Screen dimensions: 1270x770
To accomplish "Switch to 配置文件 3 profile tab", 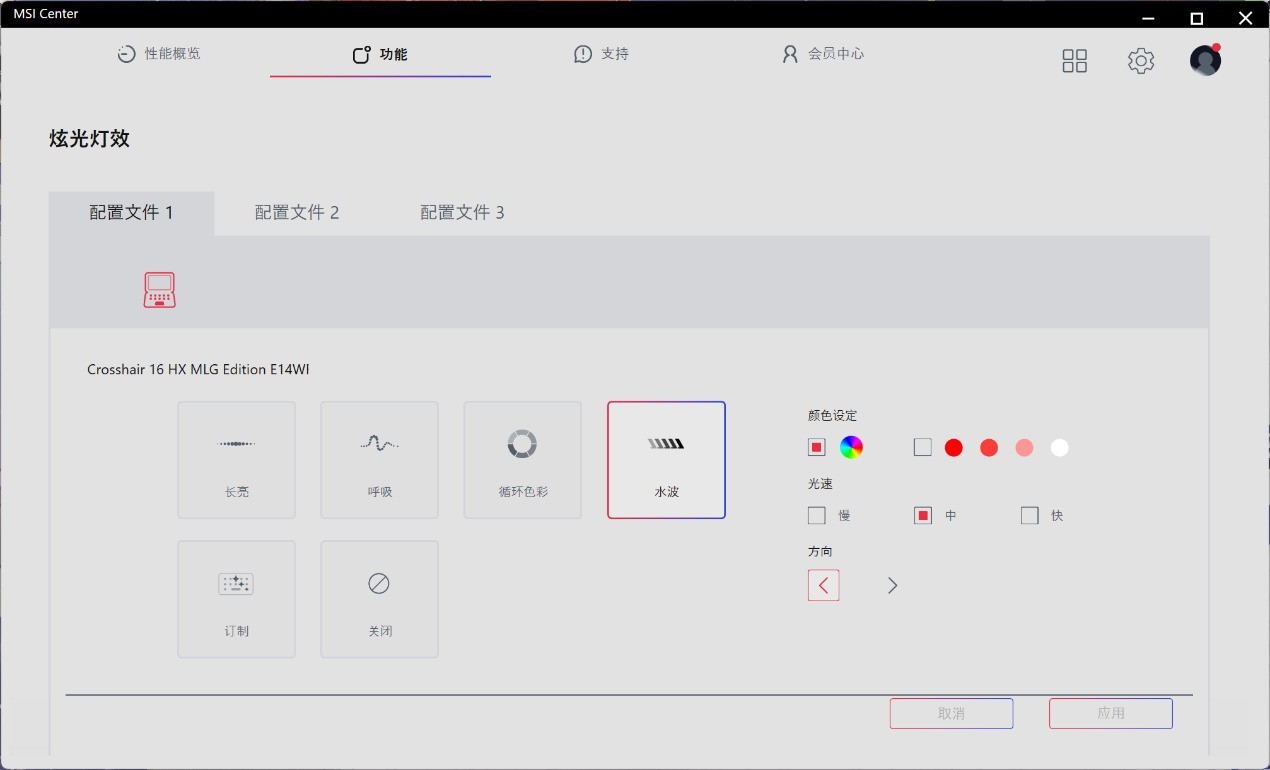I will tap(462, 213).
